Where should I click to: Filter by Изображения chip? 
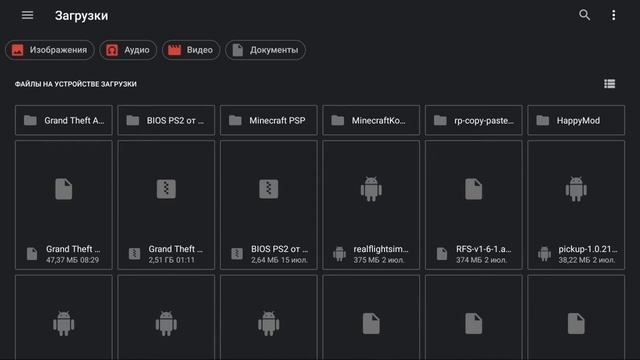click(x=50, y=50)
